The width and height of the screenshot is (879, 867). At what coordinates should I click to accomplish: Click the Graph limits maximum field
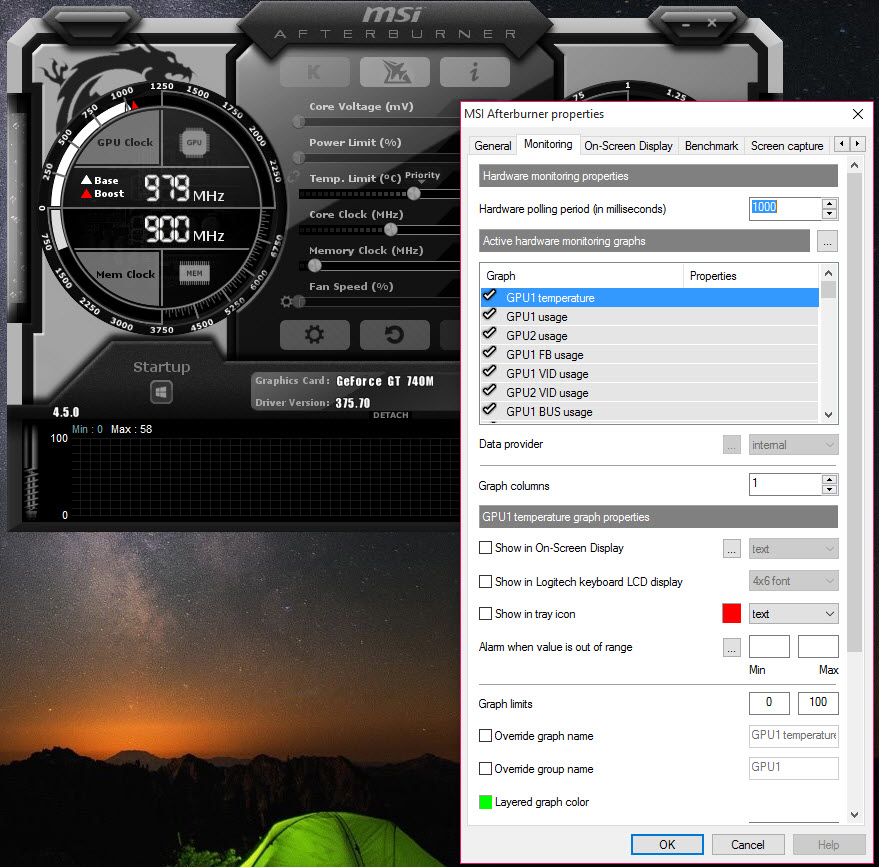(818, 703)
